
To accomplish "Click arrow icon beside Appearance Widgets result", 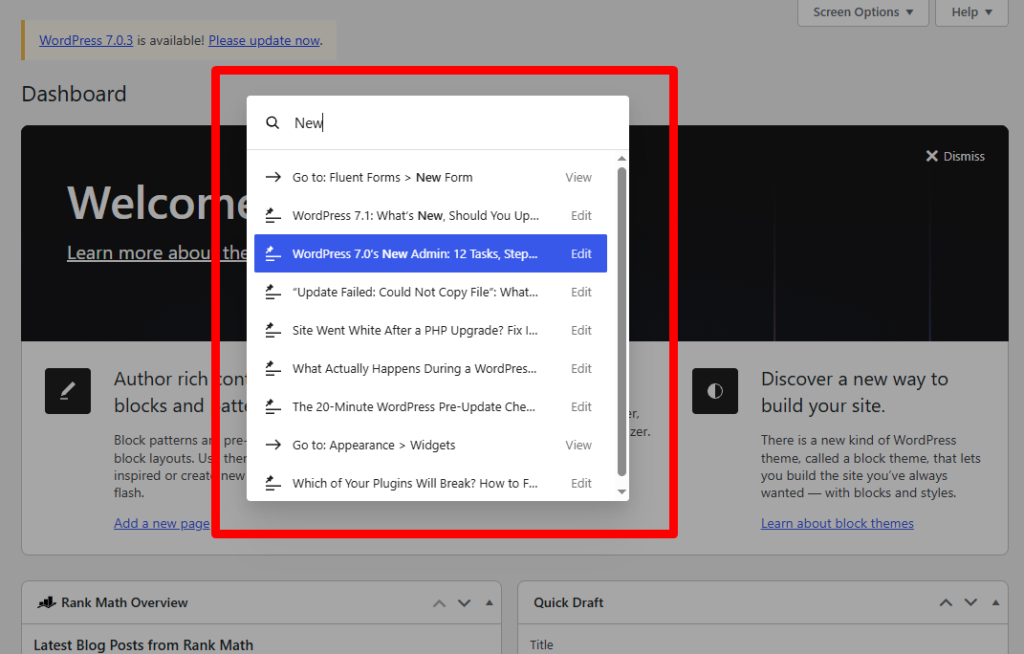I will click(273, 445).
